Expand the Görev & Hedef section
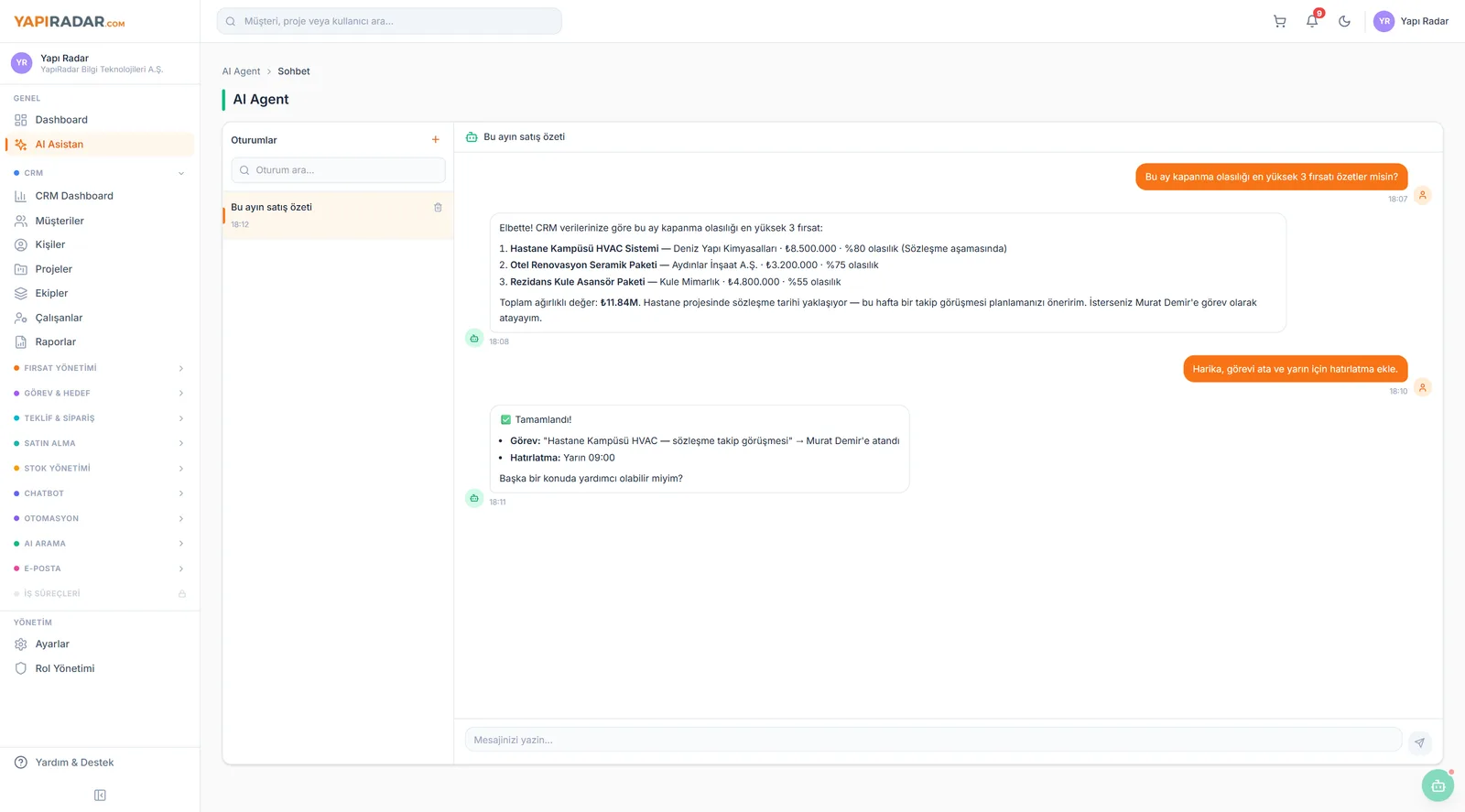This screenshot has height=812, width=1465. pos(100,394)
